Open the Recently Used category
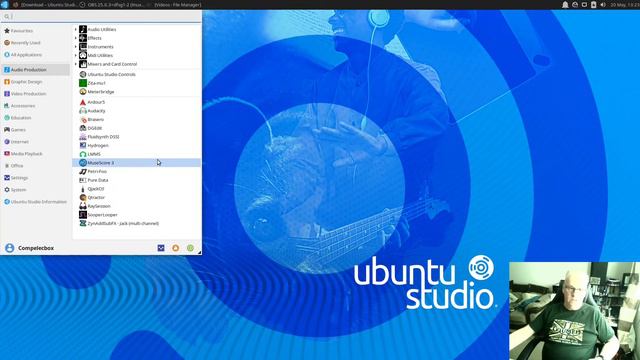This screenshot has width=640, height=360. (36, 42)
